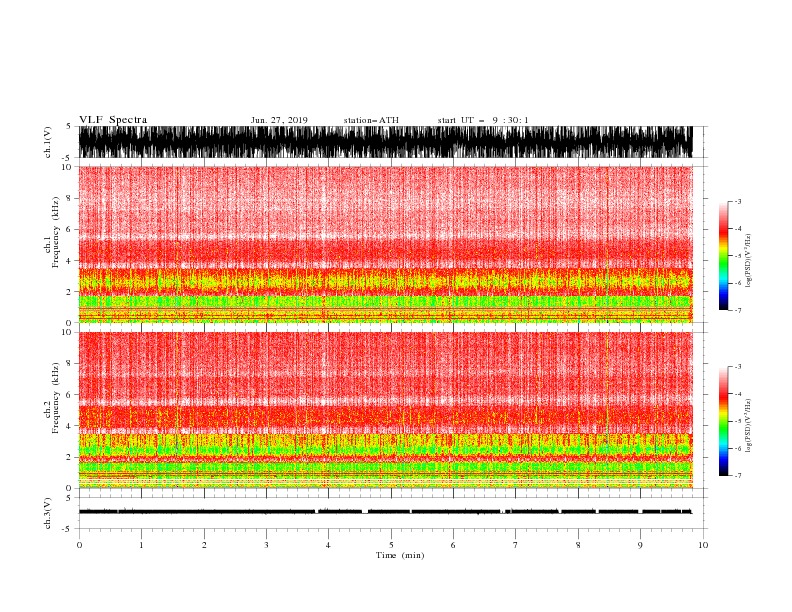
Task: Click the time axis tick label '10'
Action: click(x=703, y=545)
